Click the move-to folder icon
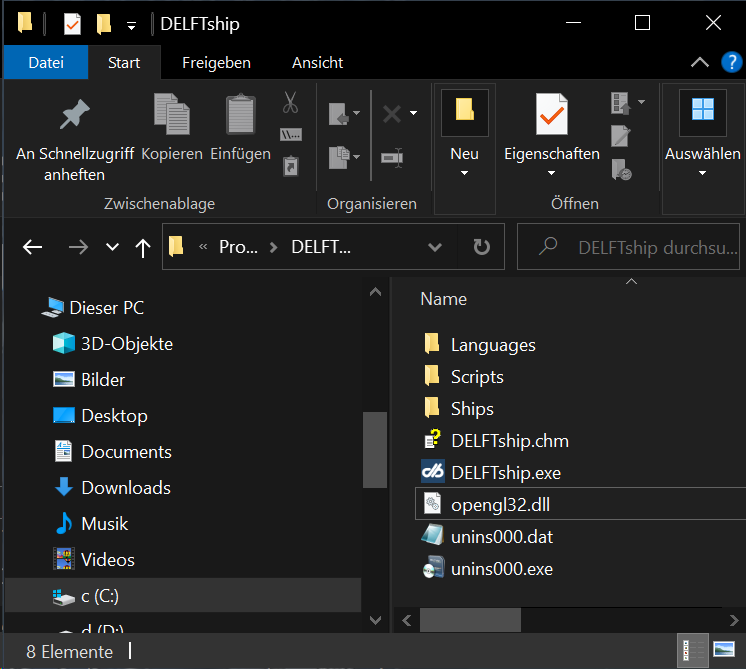 pyautogui.click(x=339, y=114)
